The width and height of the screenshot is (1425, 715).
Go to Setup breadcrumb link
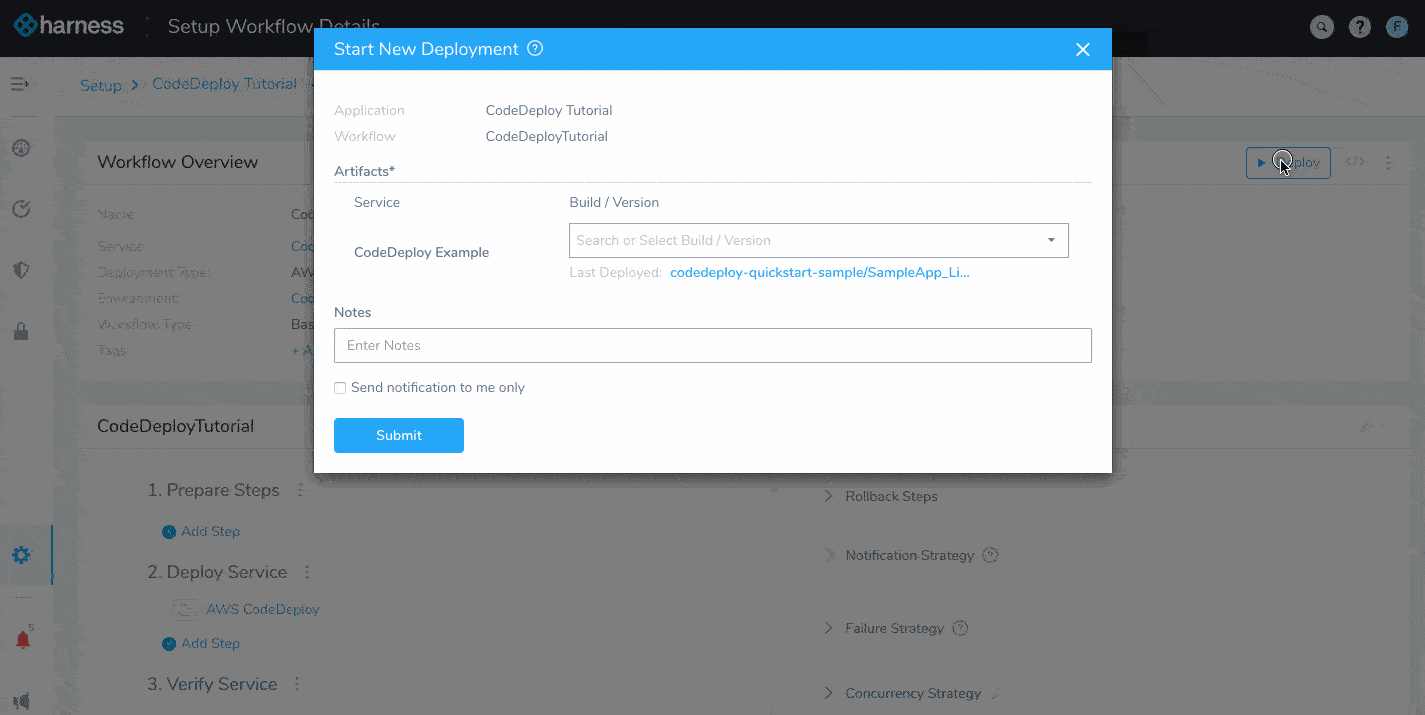(x=101, y=85)
